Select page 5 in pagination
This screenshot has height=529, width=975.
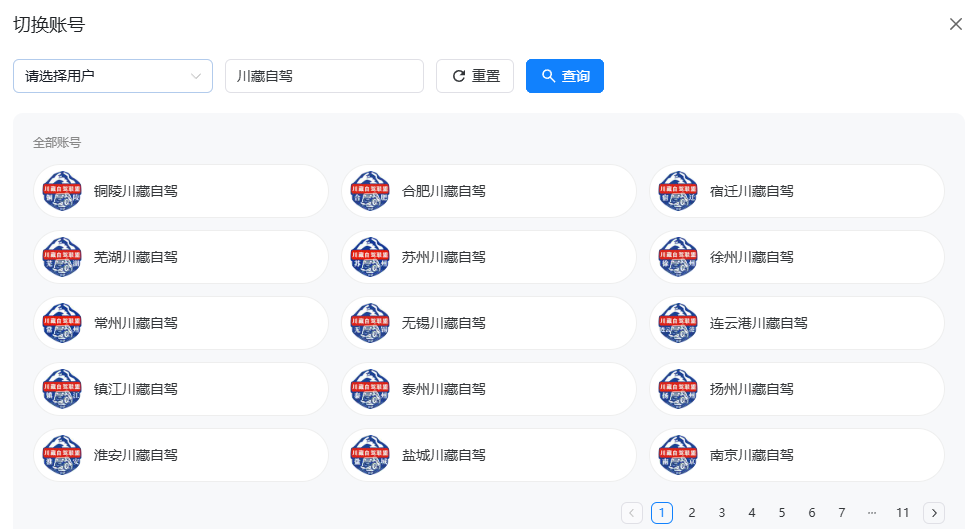[x=782, y=513]
